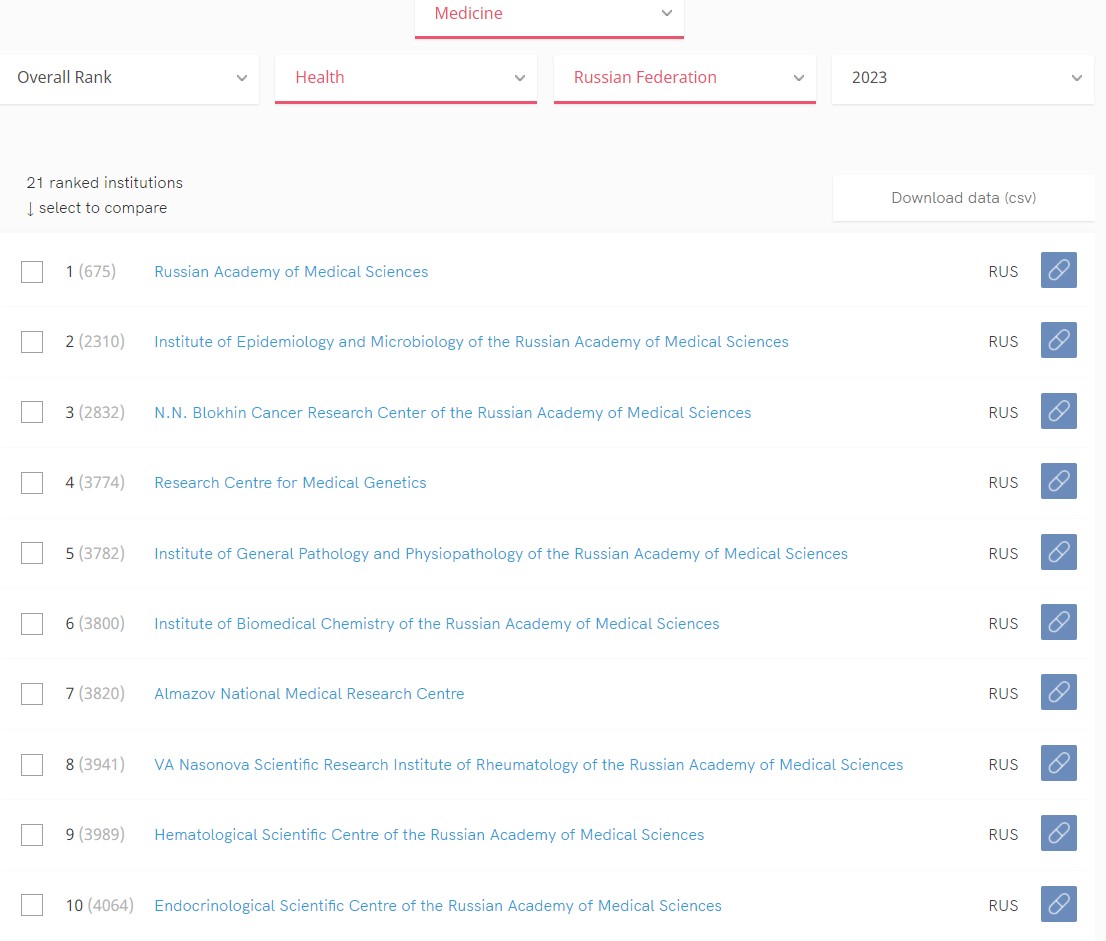This screenshot has width=1106, height=941.
Task: Open Research Centre for Medical Genetics link
Action: 290,483
